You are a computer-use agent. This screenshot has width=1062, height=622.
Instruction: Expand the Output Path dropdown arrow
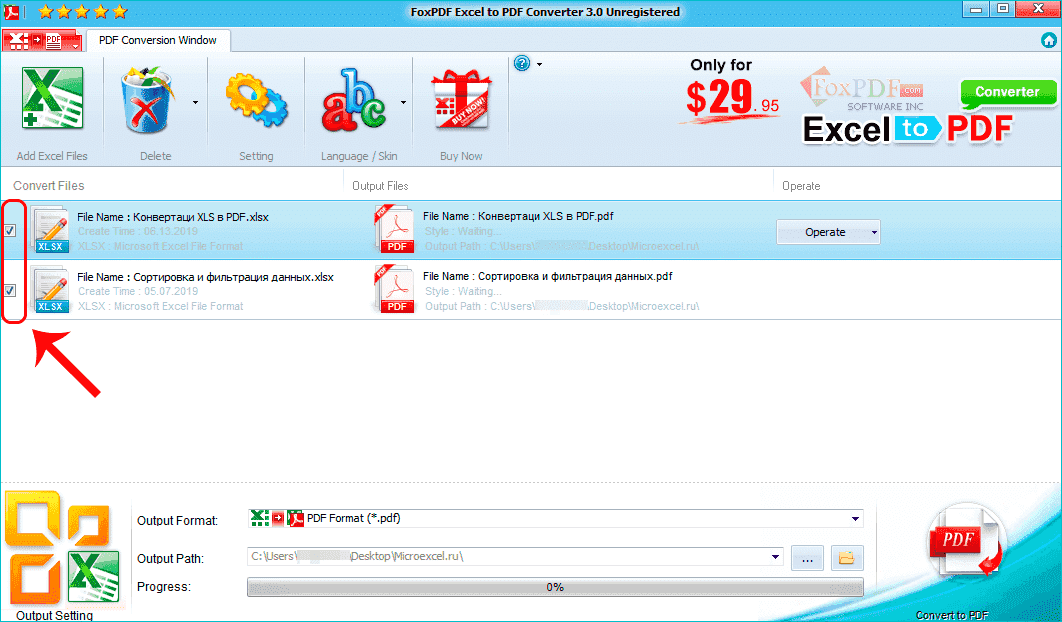point(775,557)
